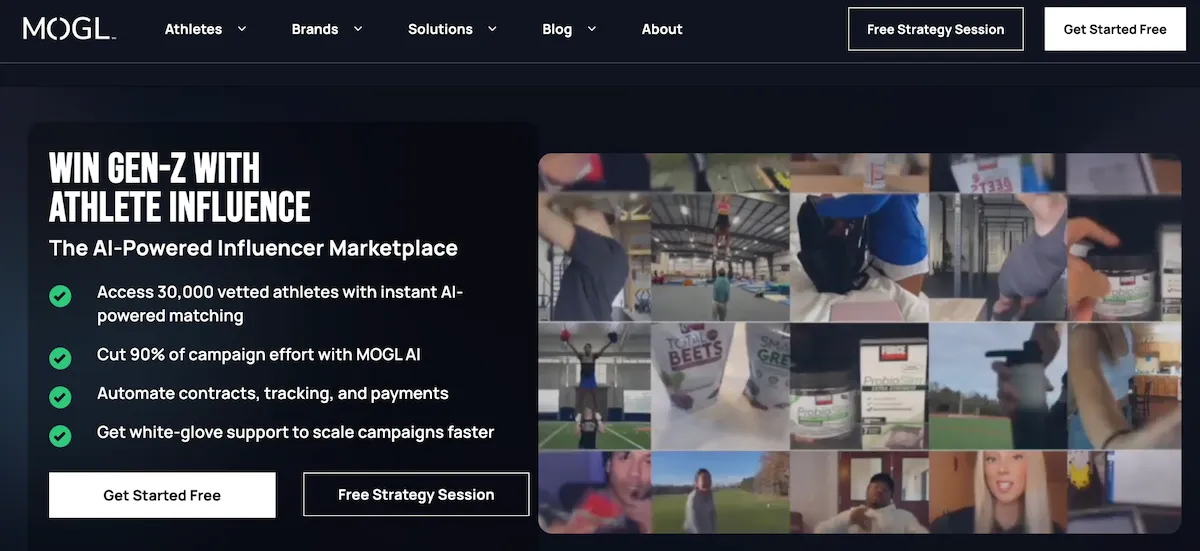
Task: Expand the Blog dropdown chevron
Action: click(x=592, y=29)
